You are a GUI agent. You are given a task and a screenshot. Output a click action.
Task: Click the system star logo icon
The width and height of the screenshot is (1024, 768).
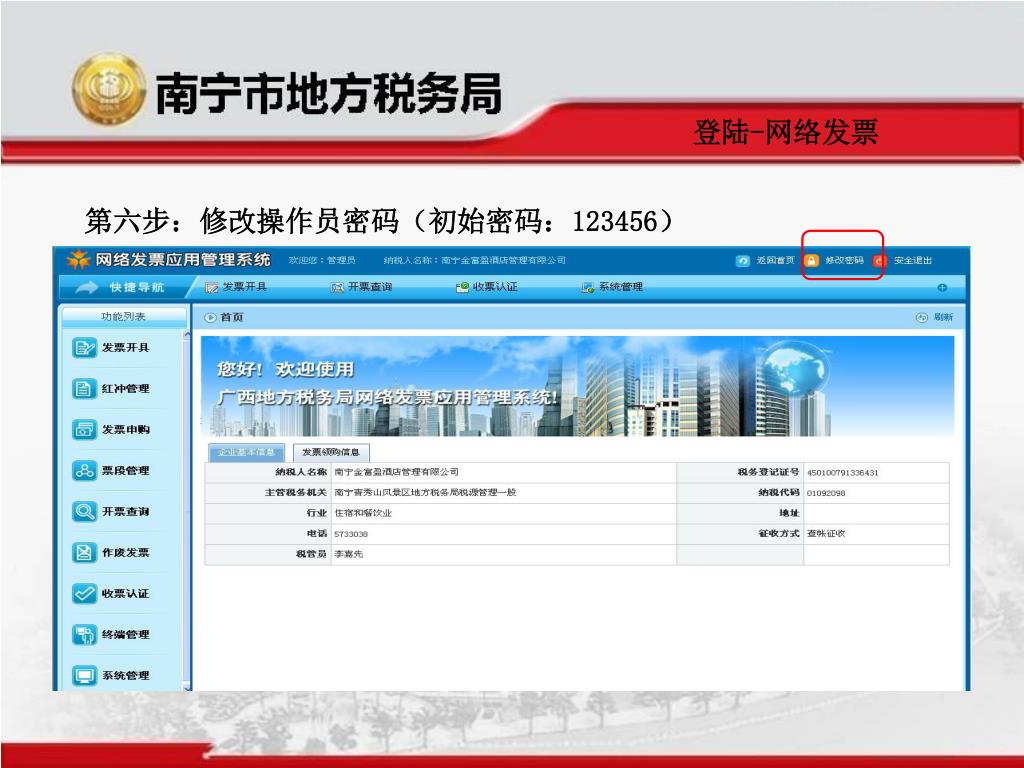coord(78,260)
